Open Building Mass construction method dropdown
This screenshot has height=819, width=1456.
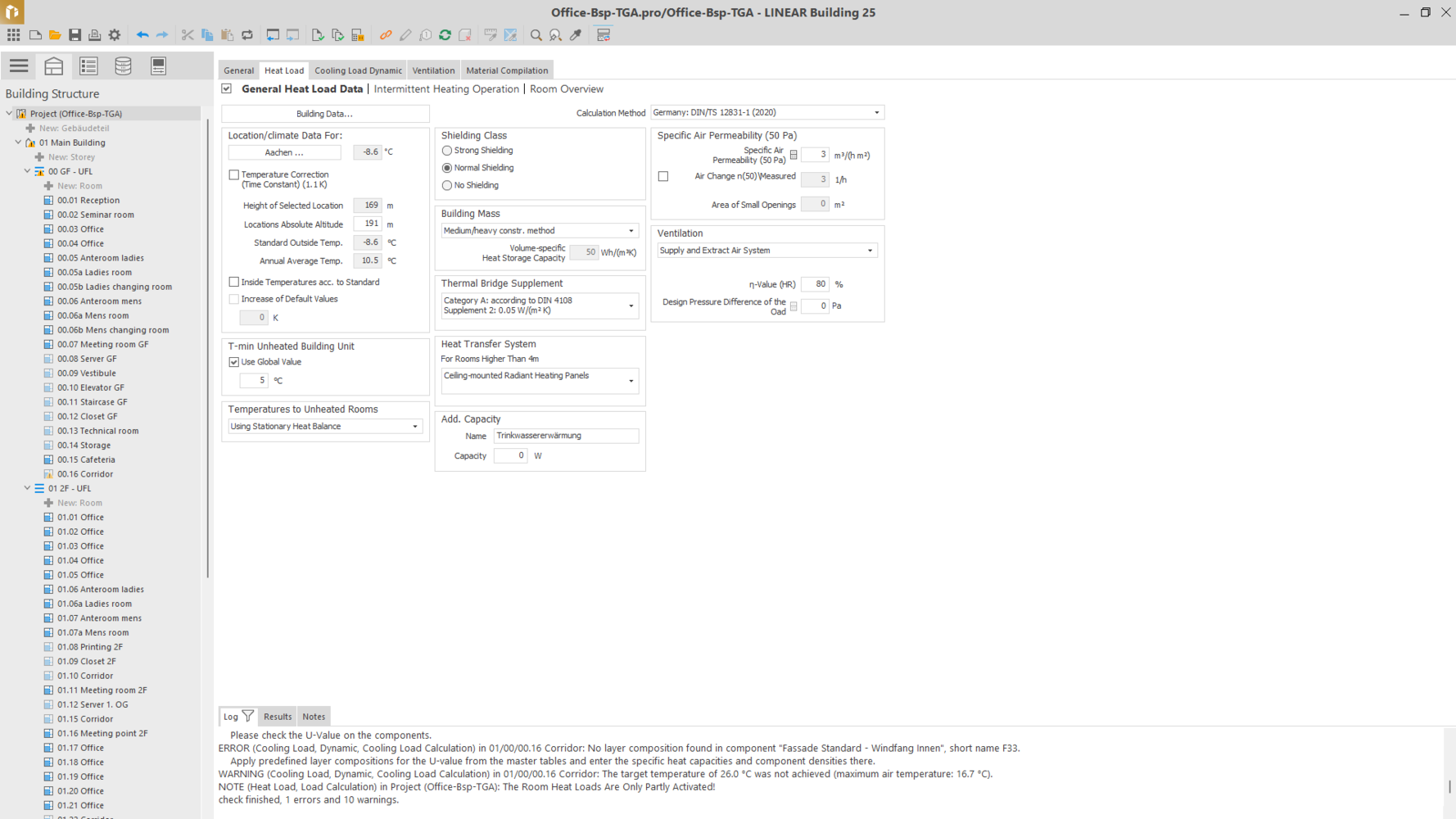540,231
